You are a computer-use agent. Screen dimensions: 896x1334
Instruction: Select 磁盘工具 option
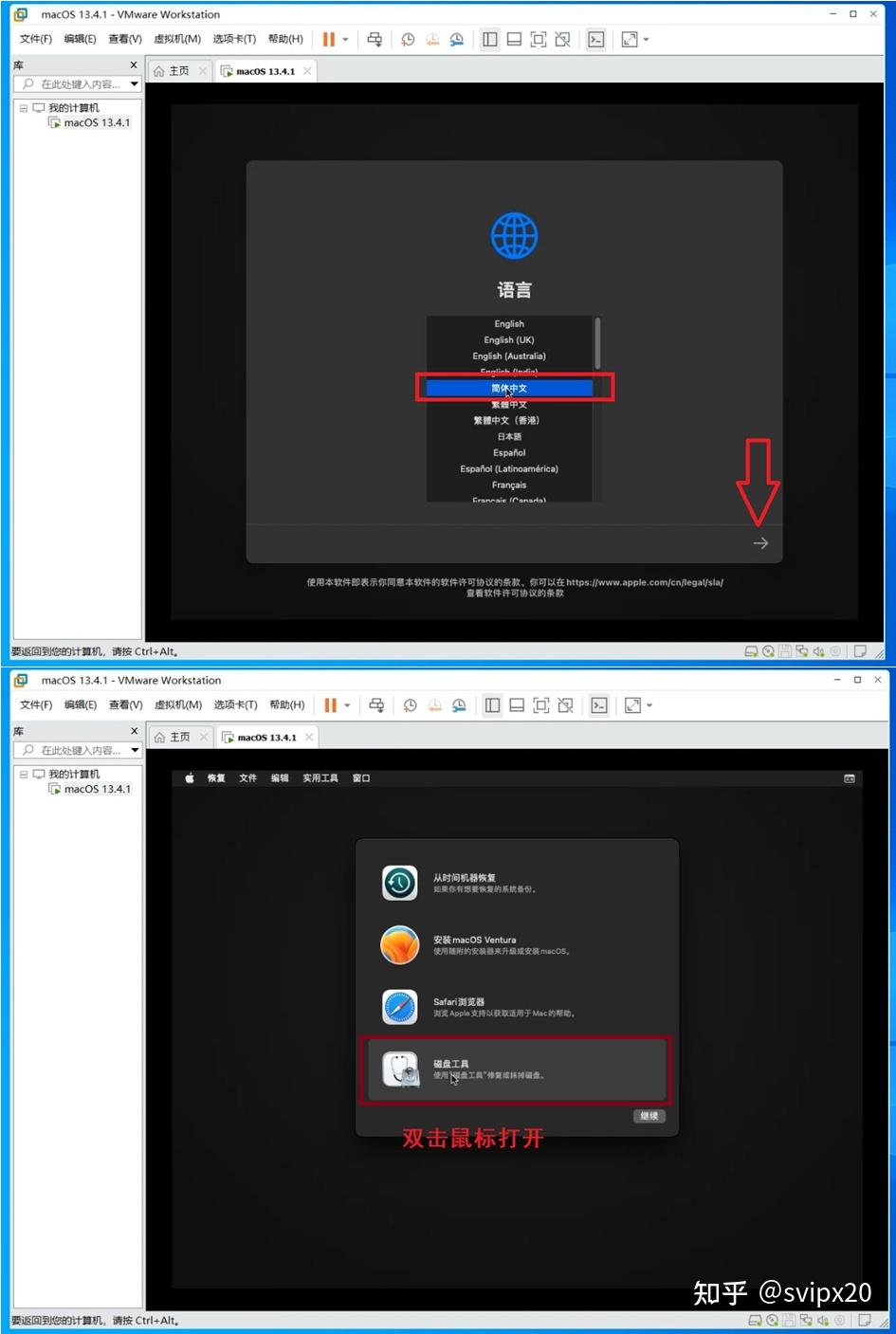pyautogui.click(x=517, y=1069)
